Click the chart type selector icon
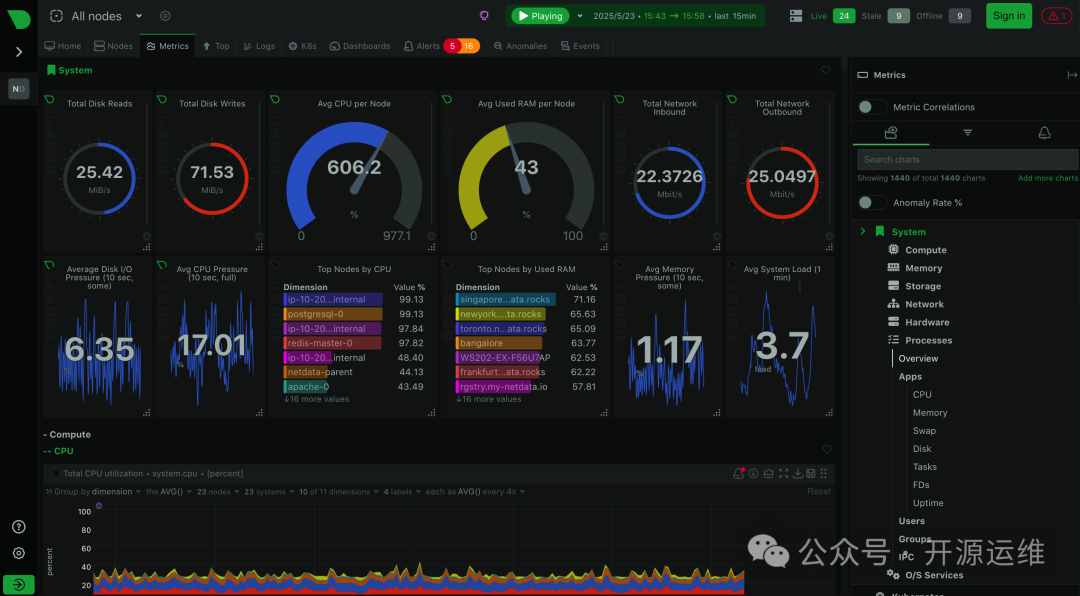The width and height of the screenshot is (1080, 596). [x=768, y=473]
